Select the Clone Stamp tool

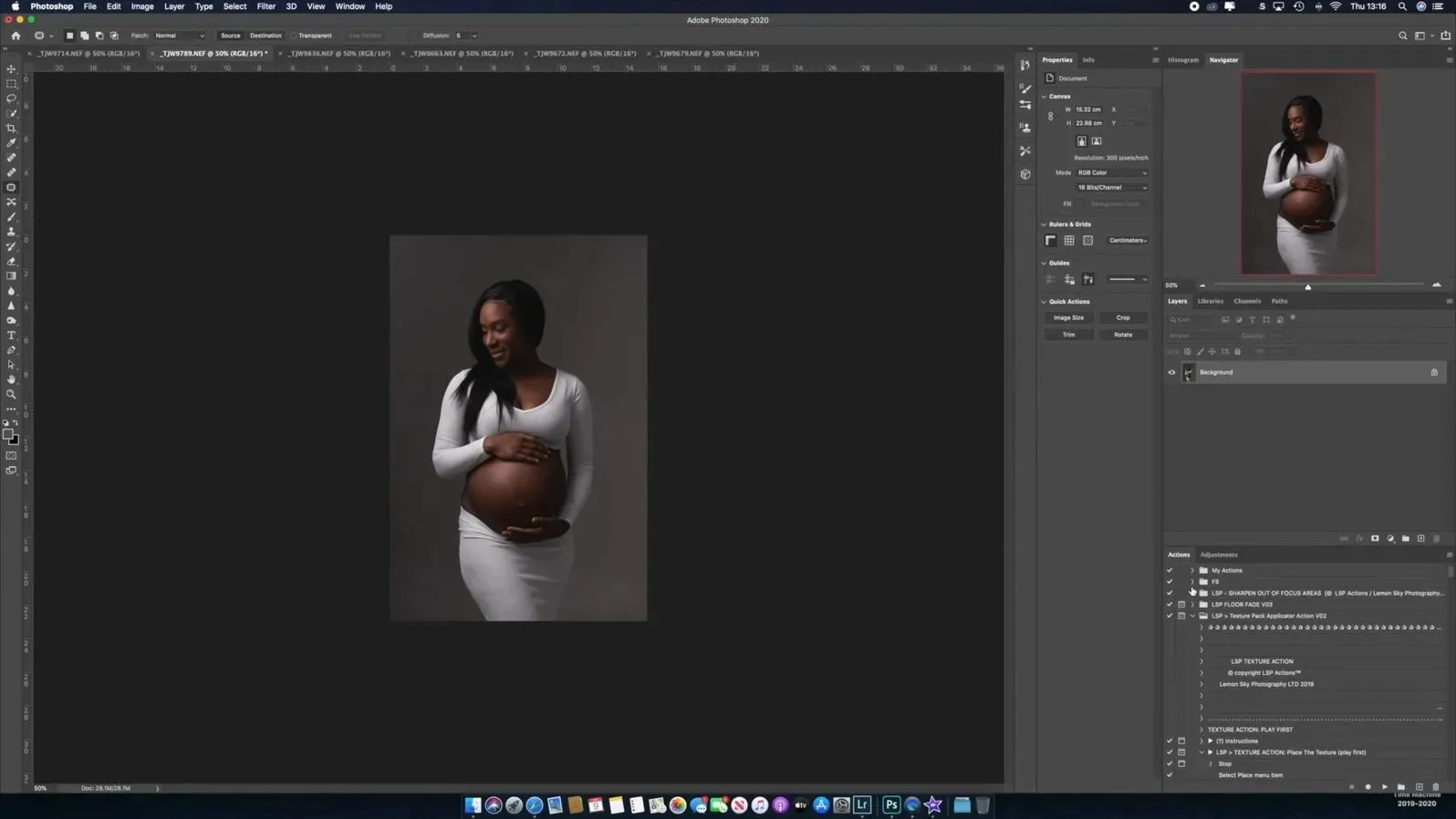pos(12,232)
